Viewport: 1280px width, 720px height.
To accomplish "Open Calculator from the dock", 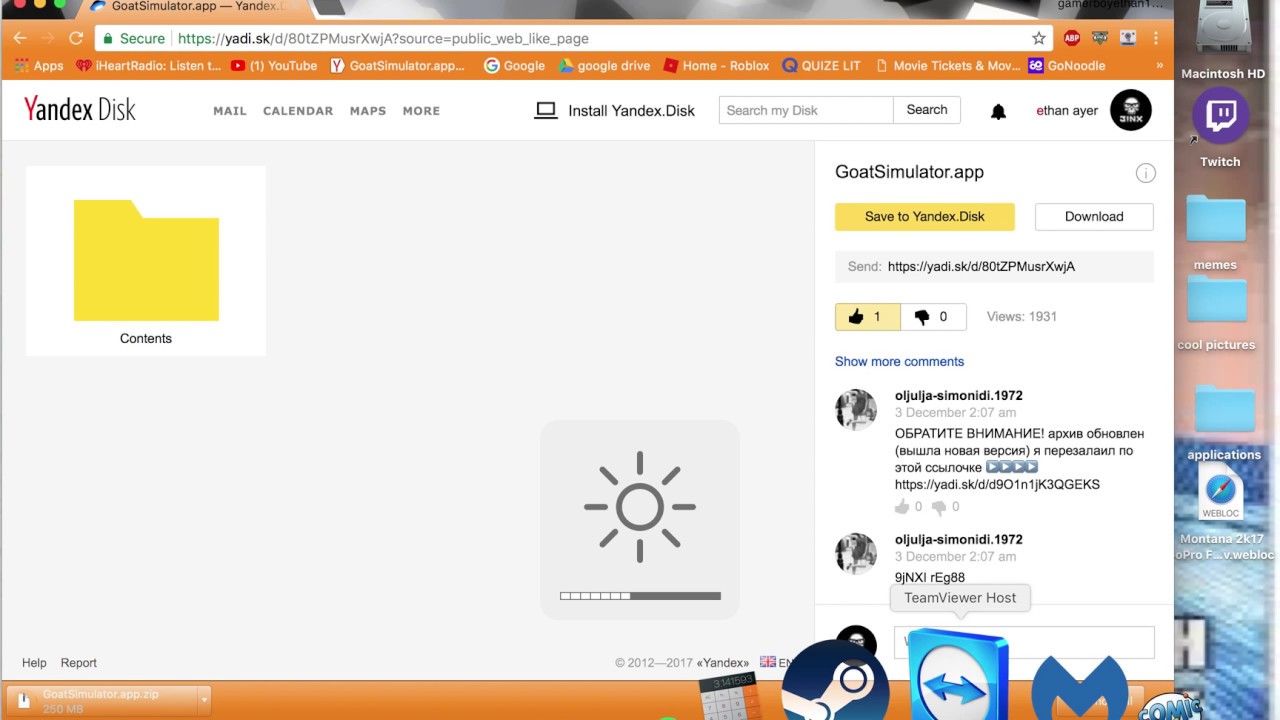I will (728, 696).
